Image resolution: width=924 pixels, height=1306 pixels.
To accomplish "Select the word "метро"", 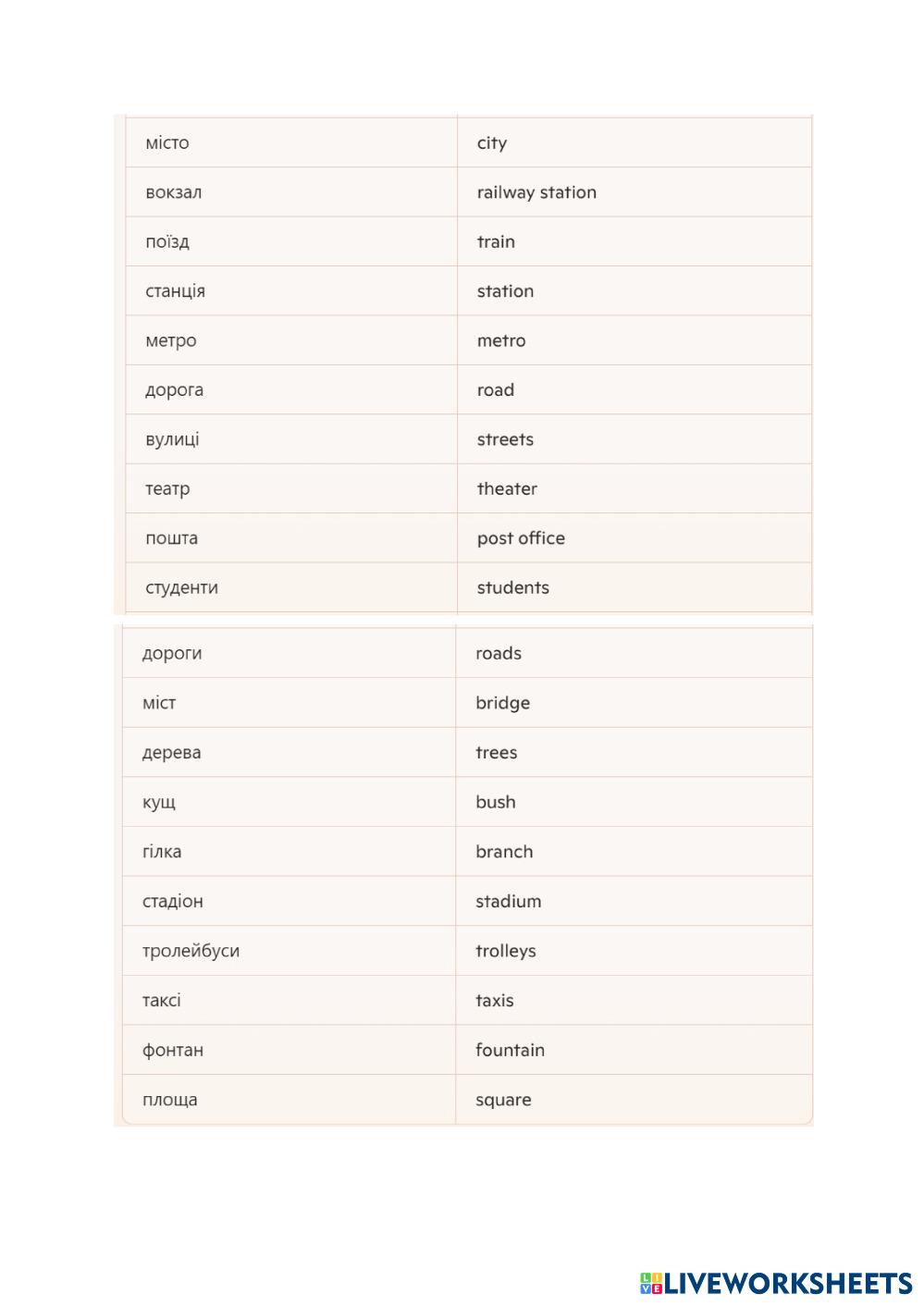I will click(x=171, y=341).
